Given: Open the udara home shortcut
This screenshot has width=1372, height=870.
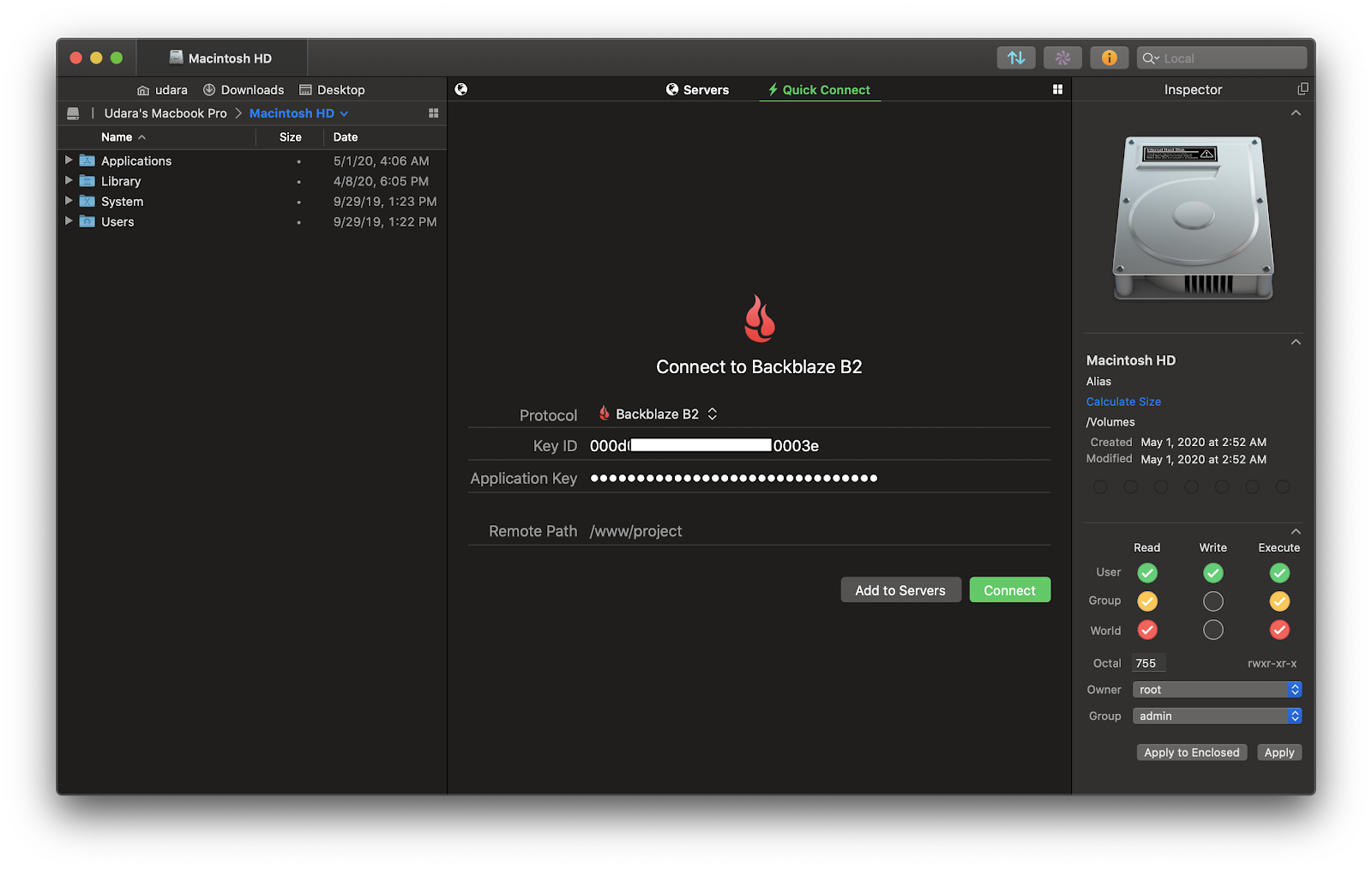Looking at the screenshot, I should click(162, 90).
